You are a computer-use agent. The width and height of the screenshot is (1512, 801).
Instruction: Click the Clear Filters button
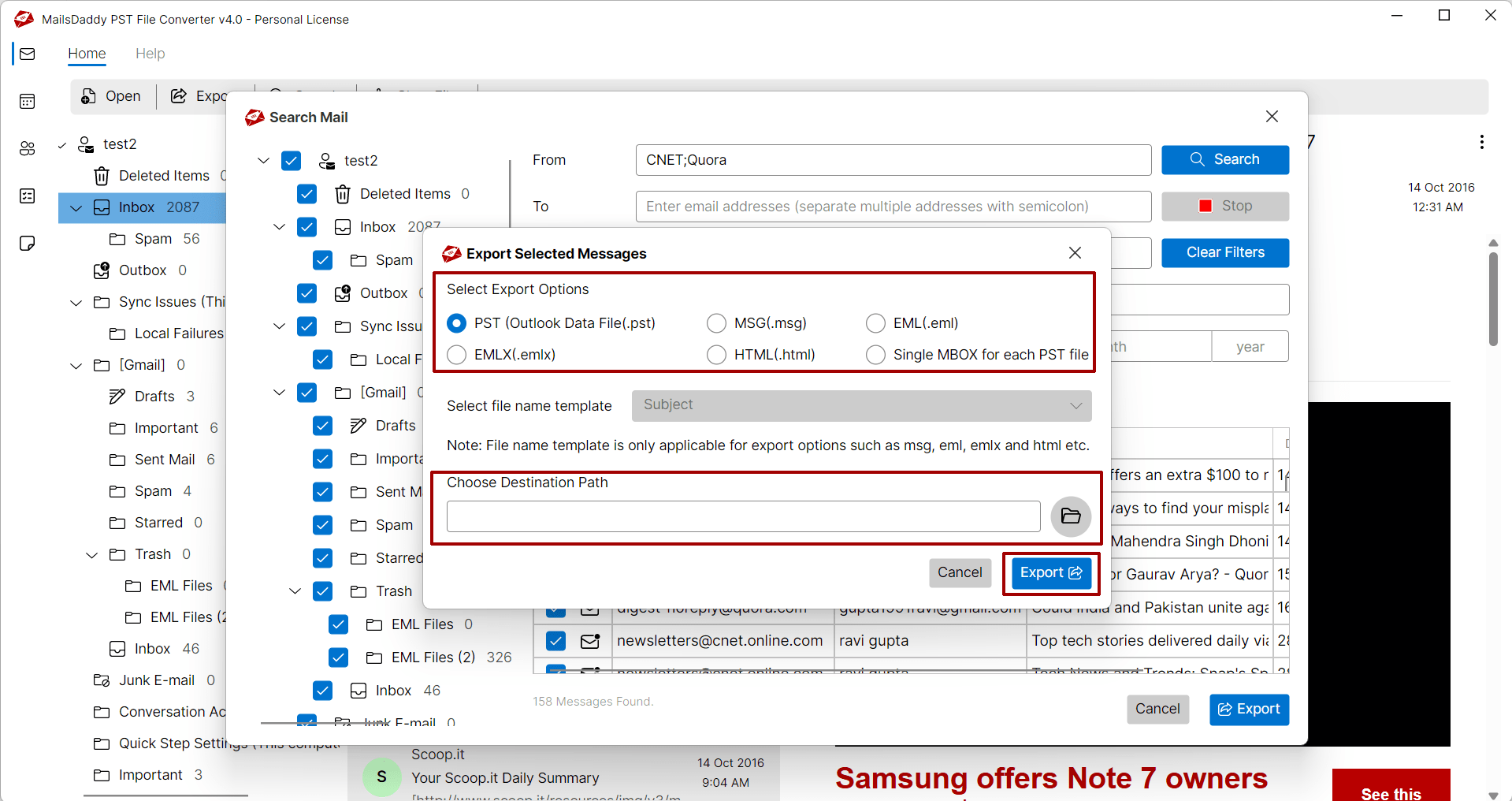point(1225,252)
